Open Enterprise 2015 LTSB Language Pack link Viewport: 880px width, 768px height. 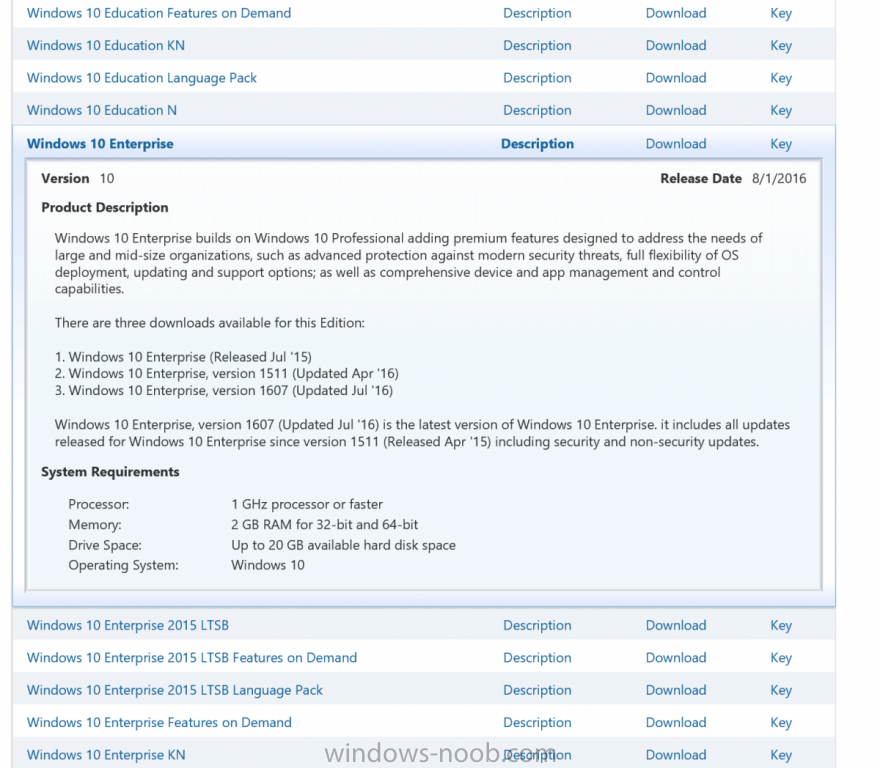(x=175, y=690)
